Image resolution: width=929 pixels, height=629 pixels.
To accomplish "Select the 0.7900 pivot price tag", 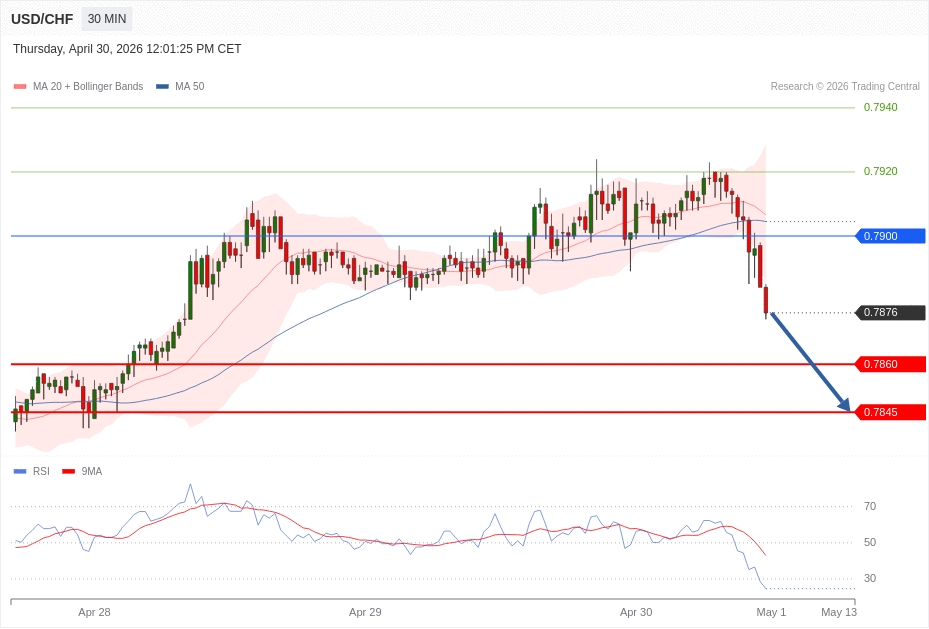I will 891,236.
